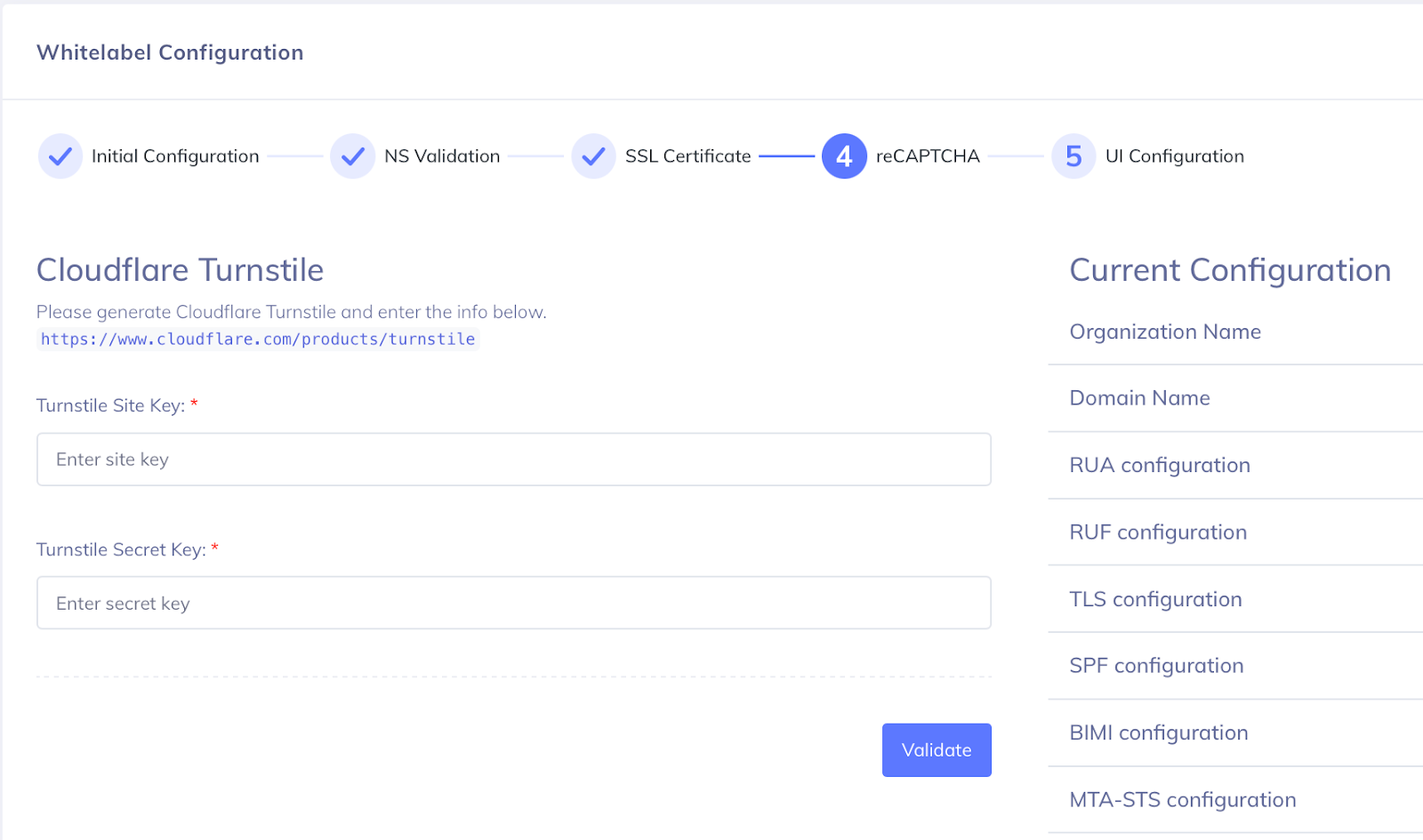Go to NS Validation step label
The width and height of the screenshot is (1423, 840).
(x=442, y=156)
